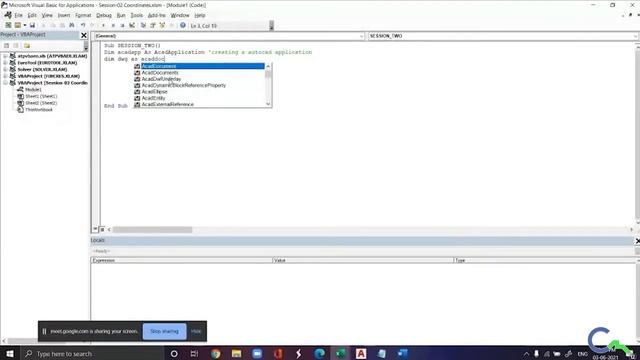Open Properties Window toolbar icon

pos(153,25)
